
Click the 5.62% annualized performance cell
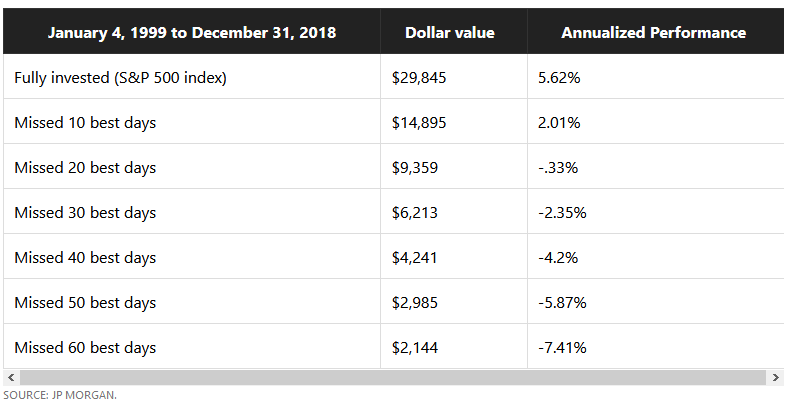coord(558,78)
